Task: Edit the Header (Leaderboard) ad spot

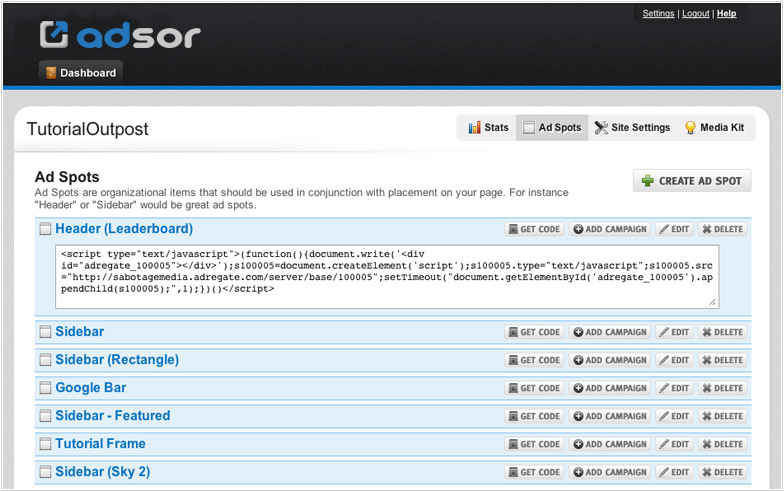Action: (674, 229)
